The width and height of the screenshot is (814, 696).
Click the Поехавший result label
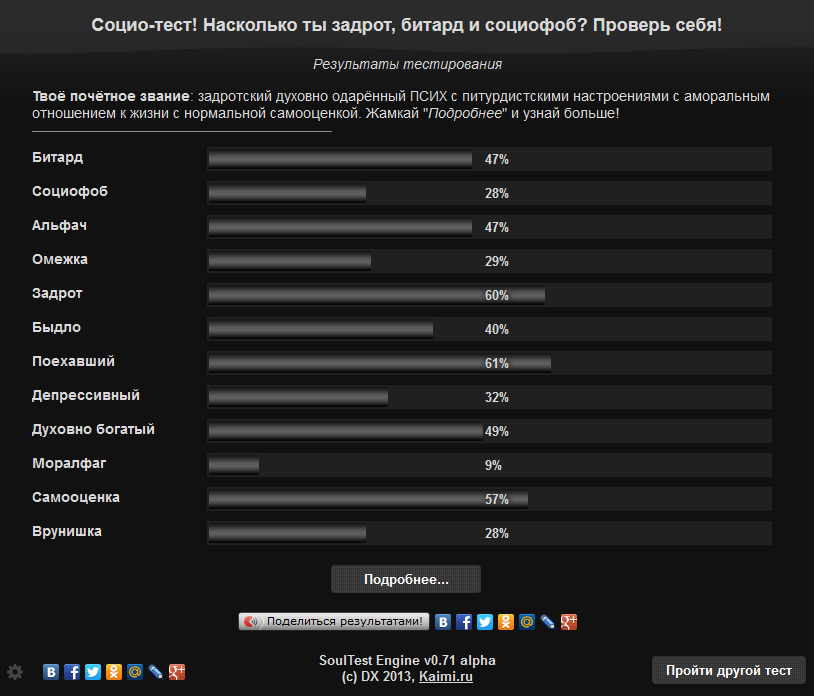[73, 361]
